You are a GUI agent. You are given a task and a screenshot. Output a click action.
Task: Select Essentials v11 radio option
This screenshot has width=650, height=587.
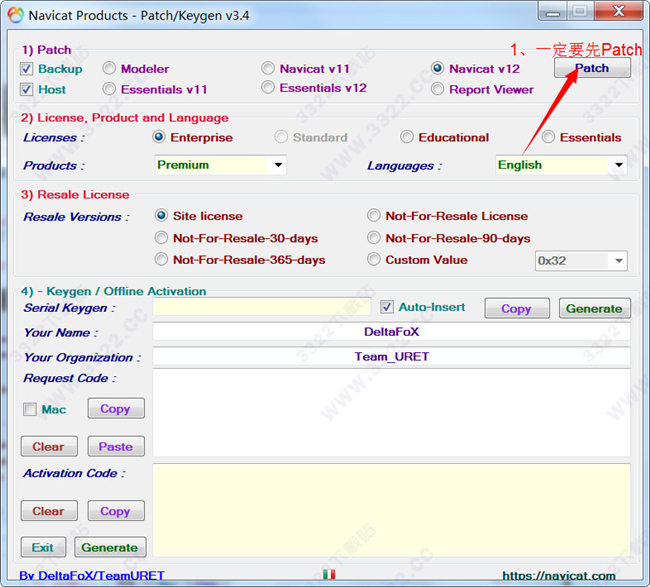(x=109, y=89)
